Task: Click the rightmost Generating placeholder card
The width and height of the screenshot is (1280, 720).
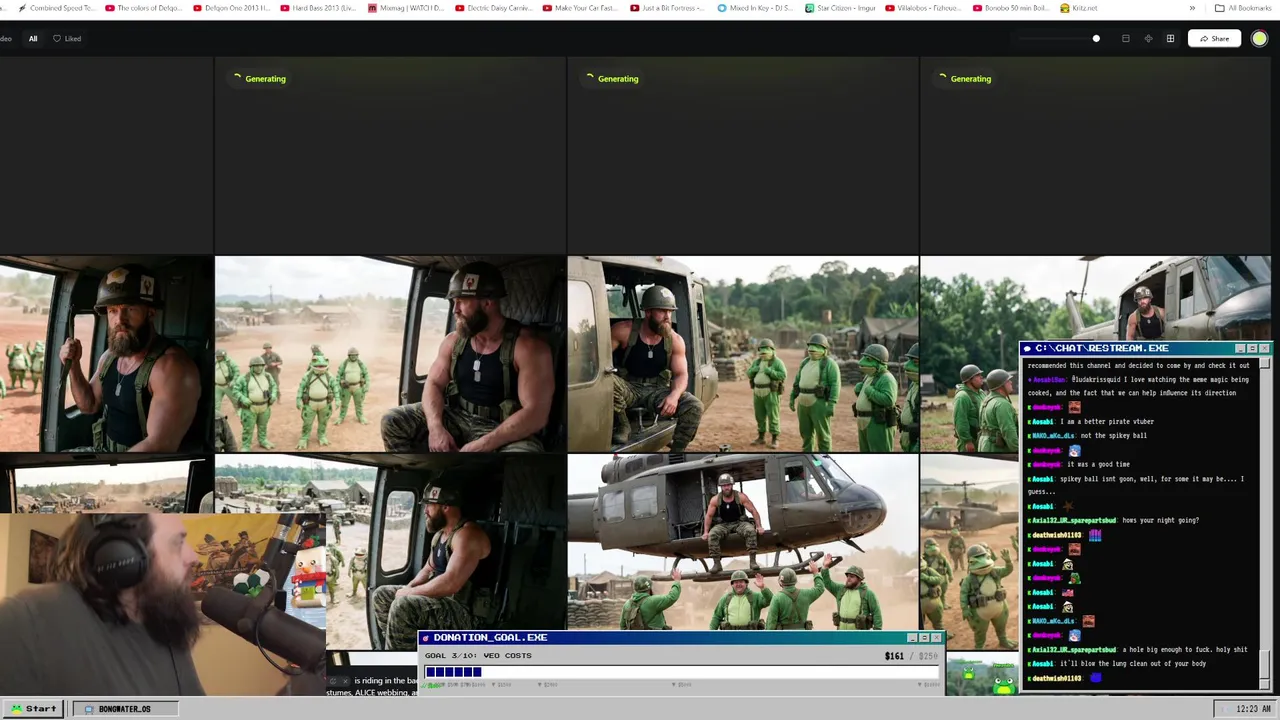Action: point(1095,156)
